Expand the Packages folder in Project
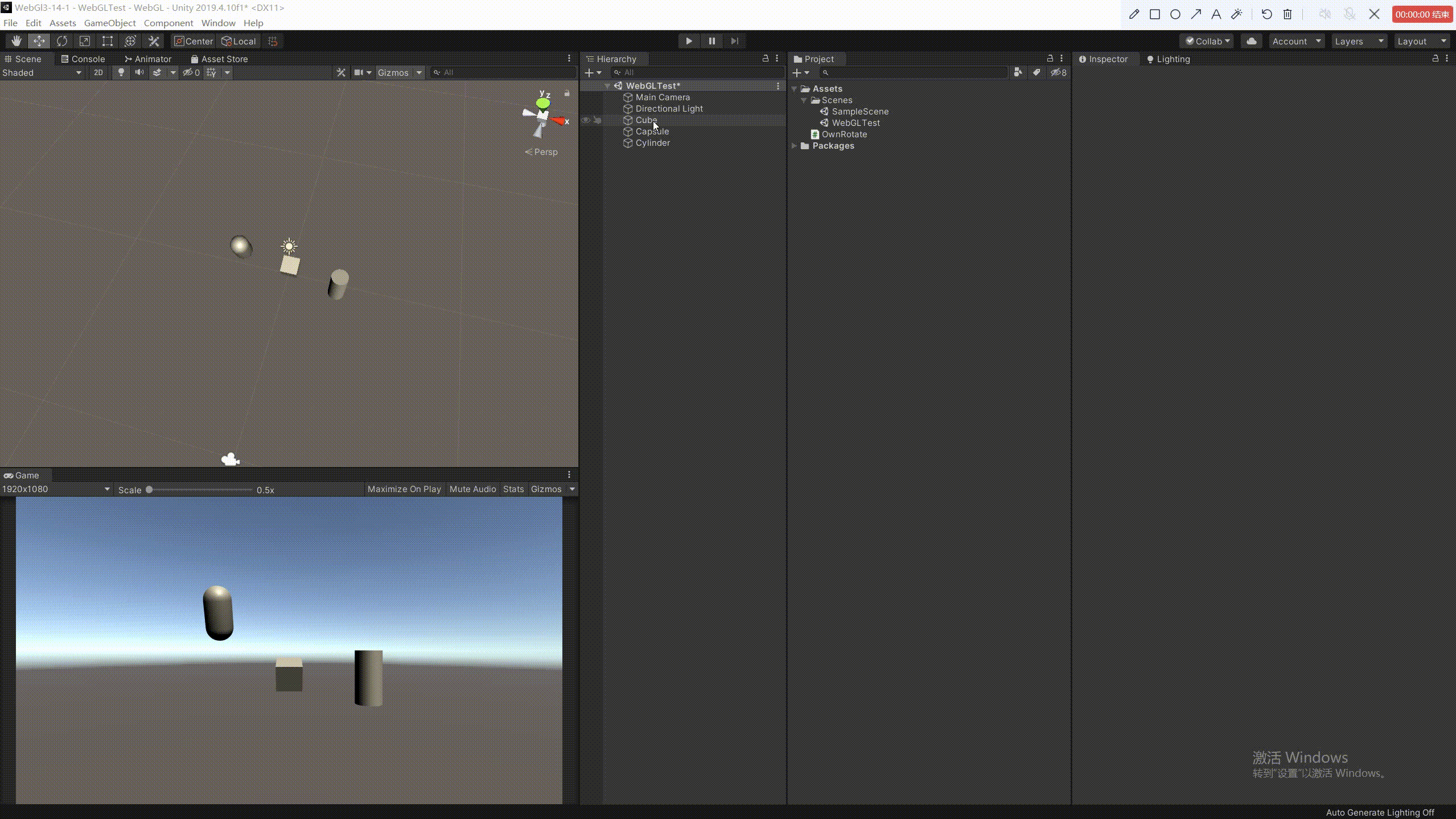 point(794,145)
